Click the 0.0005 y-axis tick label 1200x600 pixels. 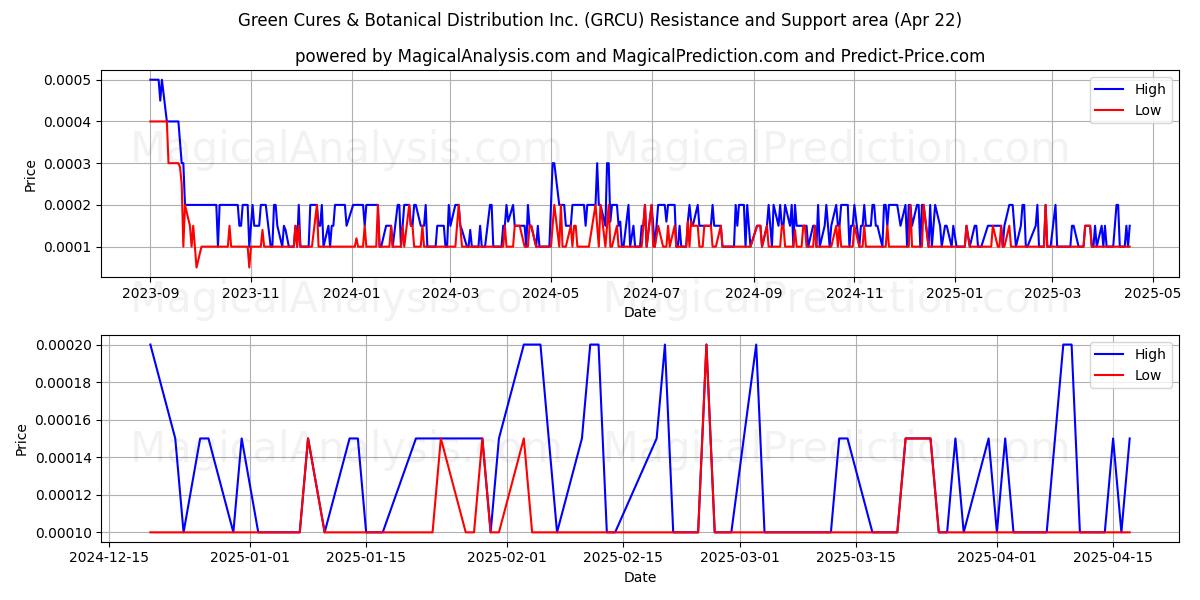[65, 80]
